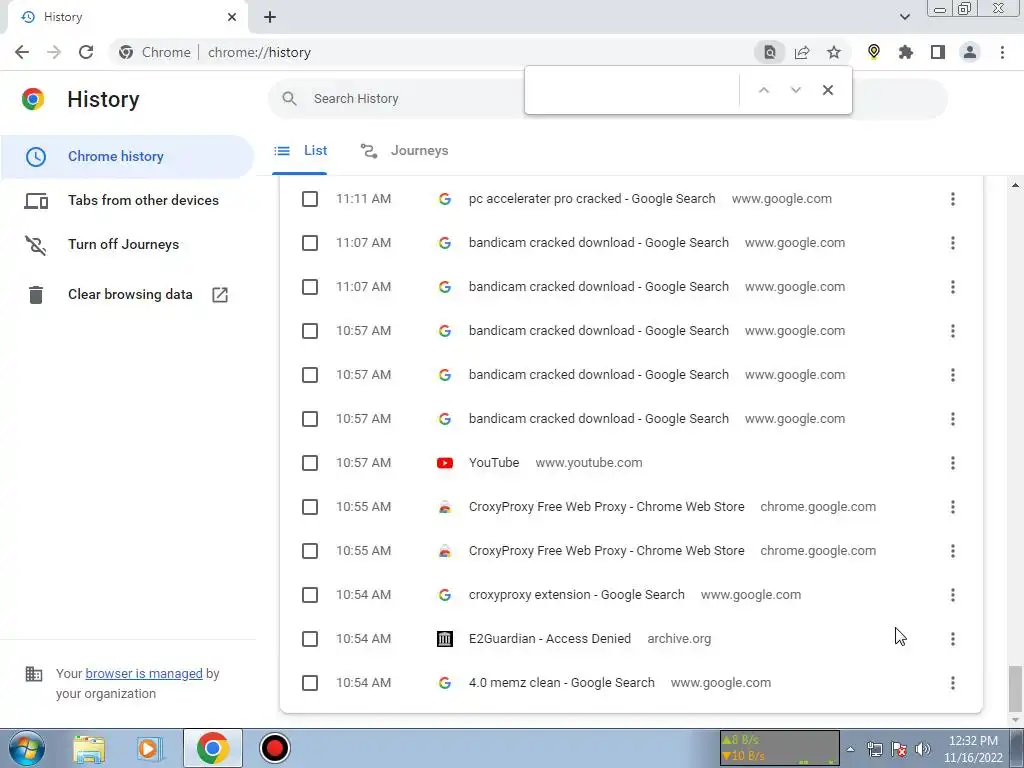Switch to the List tab
1024x768 pixels.
(x=300, y=151)
